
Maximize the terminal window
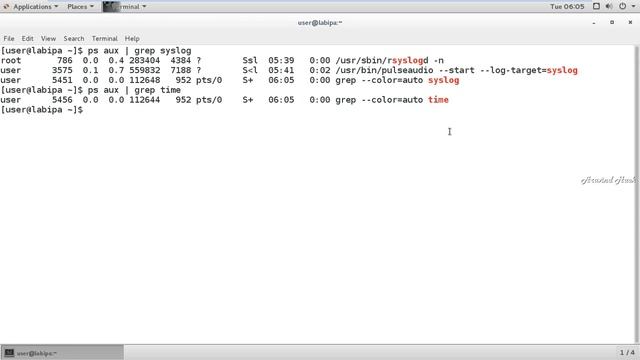pyautogui.click(x=612, y=22)
